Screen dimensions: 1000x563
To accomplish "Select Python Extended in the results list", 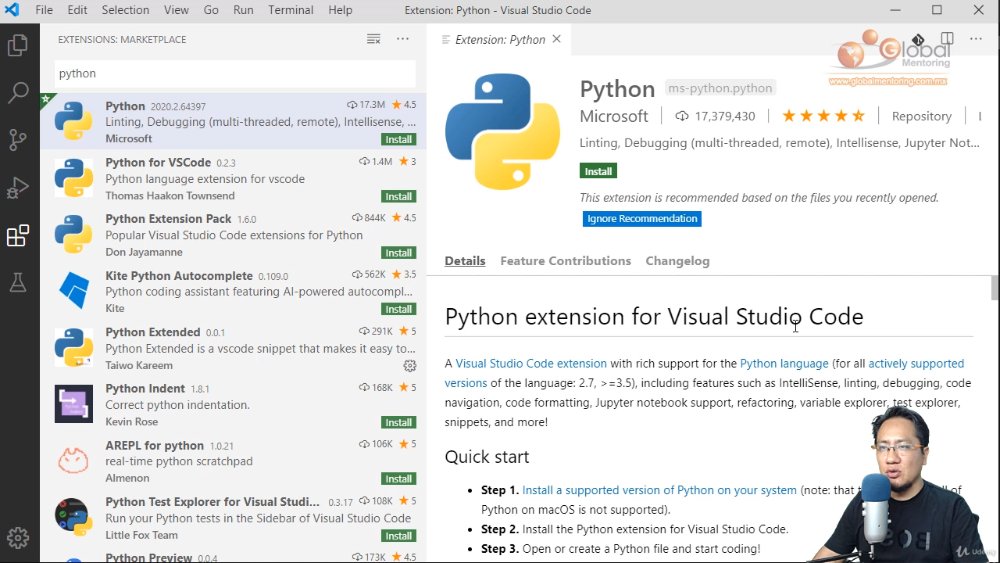I will 233,348.
